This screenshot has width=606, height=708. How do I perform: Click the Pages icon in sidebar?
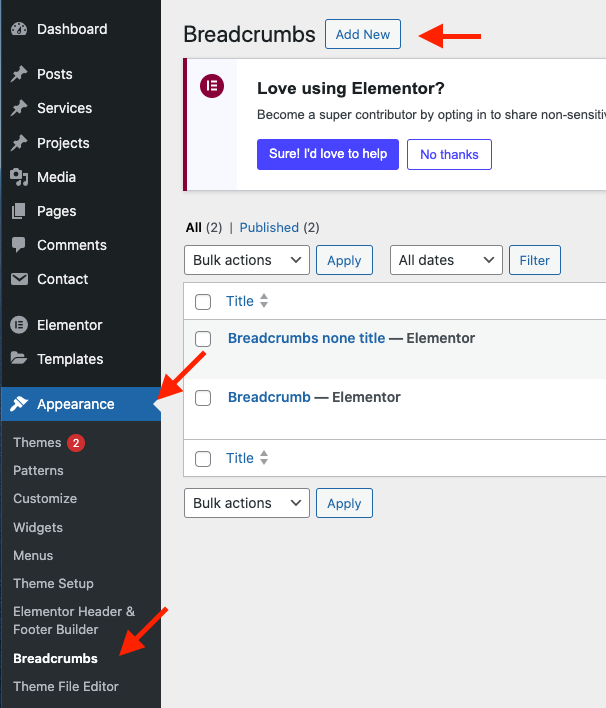[19, 211]
